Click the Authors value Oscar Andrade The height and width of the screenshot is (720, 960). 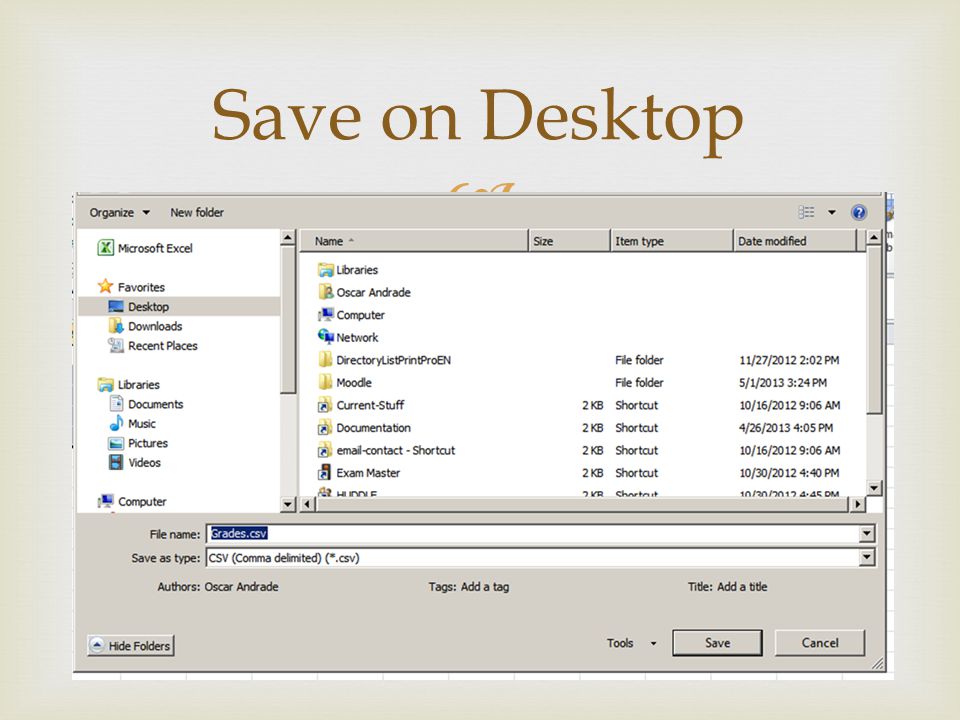tap(241, 587)
